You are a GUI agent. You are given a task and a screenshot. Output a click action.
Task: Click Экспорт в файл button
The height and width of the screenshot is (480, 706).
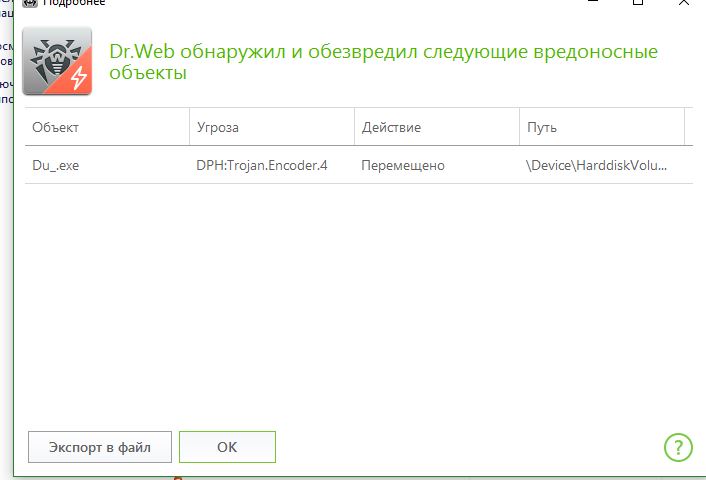point(100,447)
